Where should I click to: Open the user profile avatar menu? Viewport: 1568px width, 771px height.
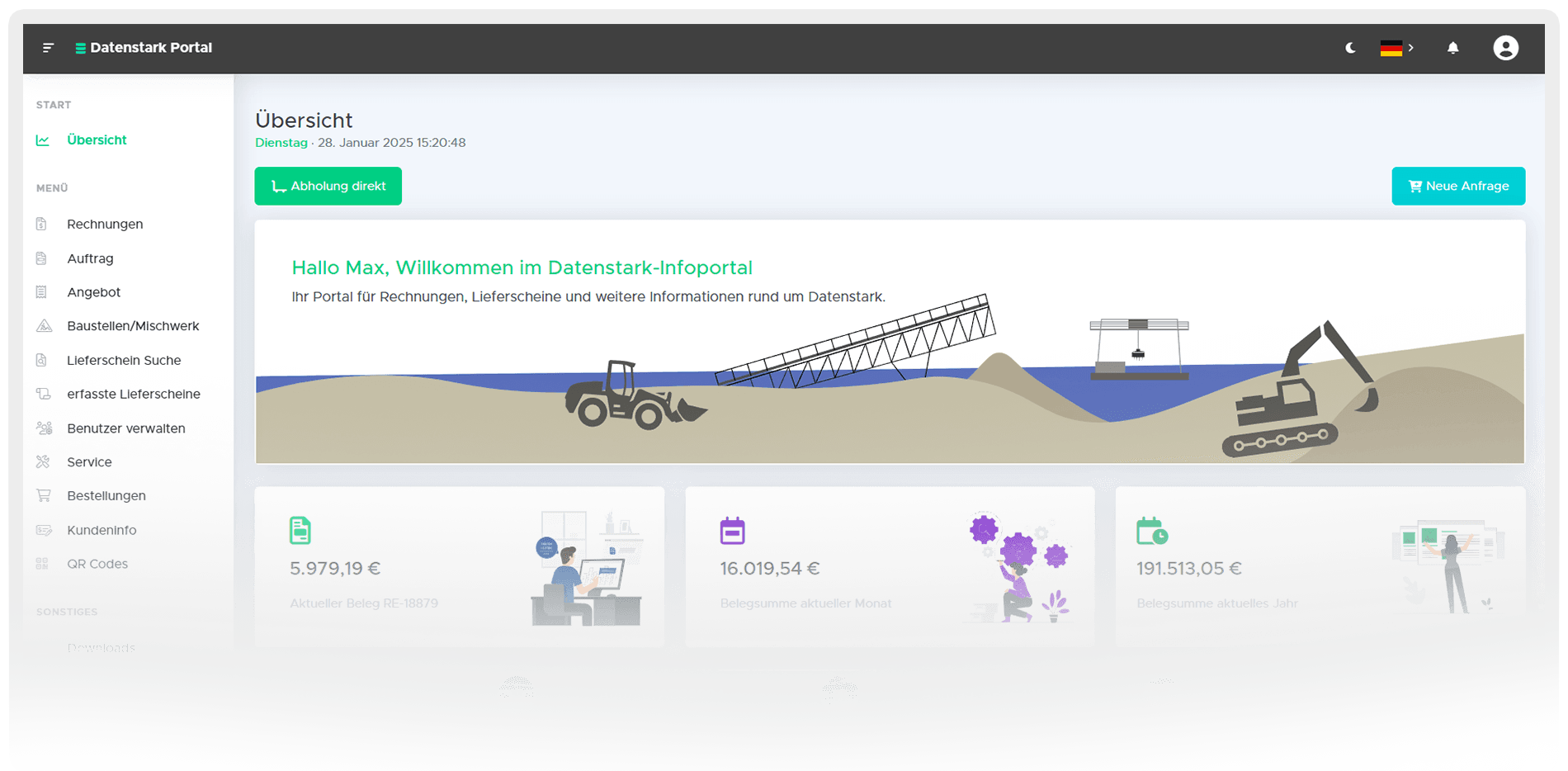(x=1505, y=48)
